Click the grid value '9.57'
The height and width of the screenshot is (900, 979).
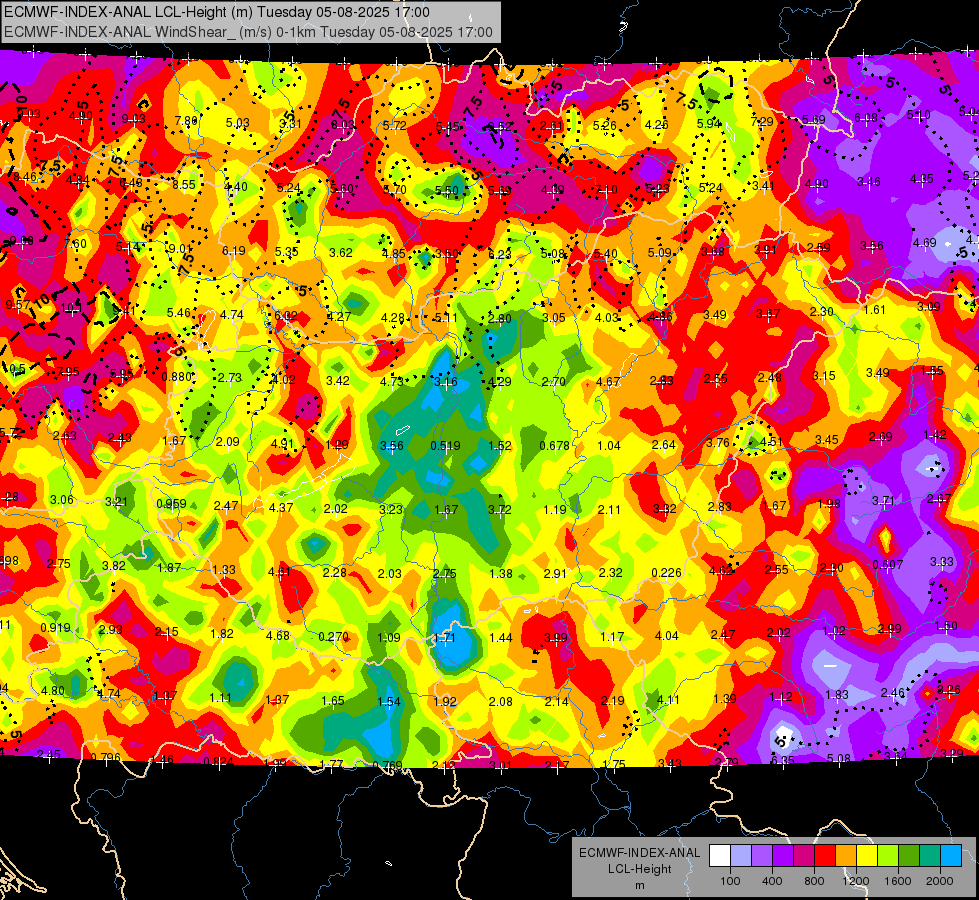17,305
